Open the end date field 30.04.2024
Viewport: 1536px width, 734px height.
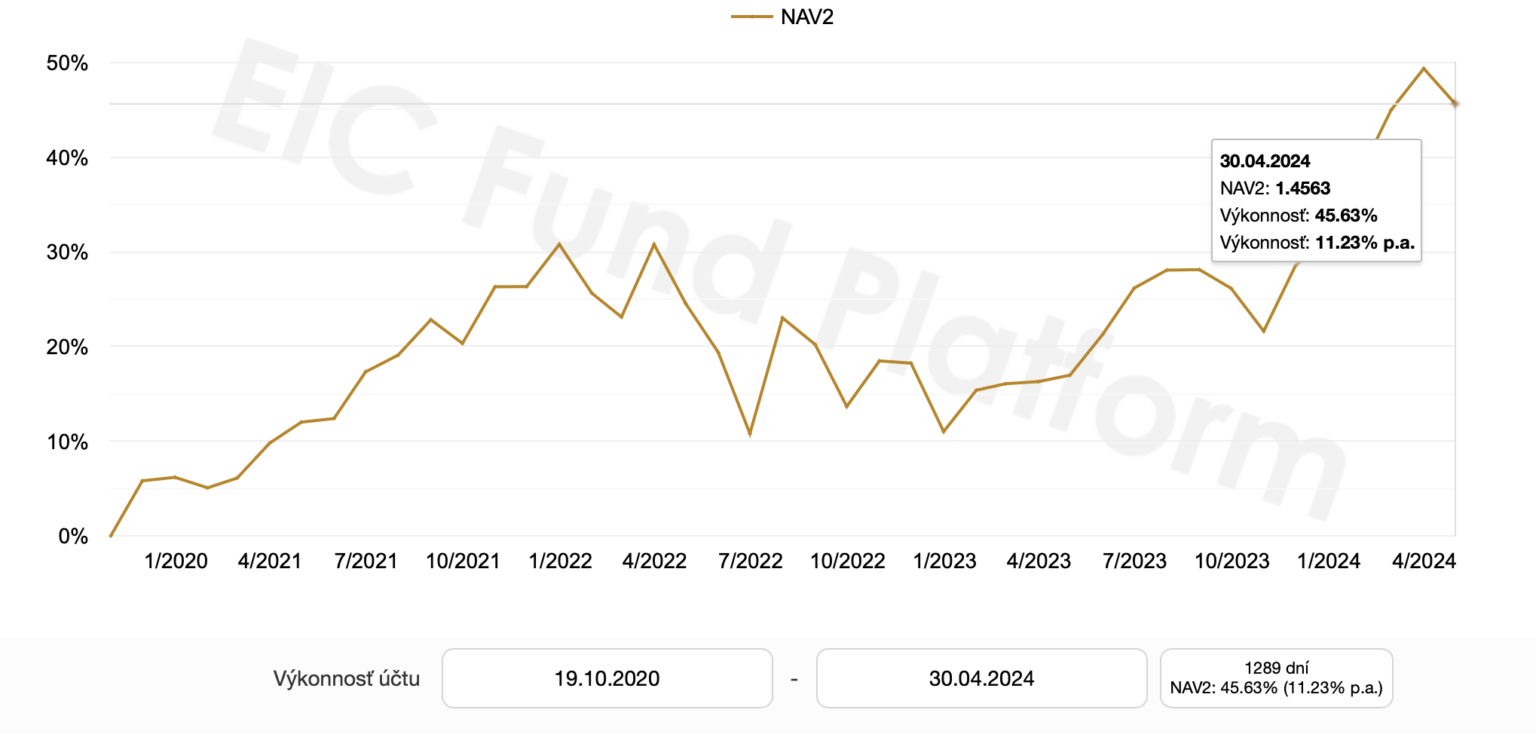click(981, 678)
